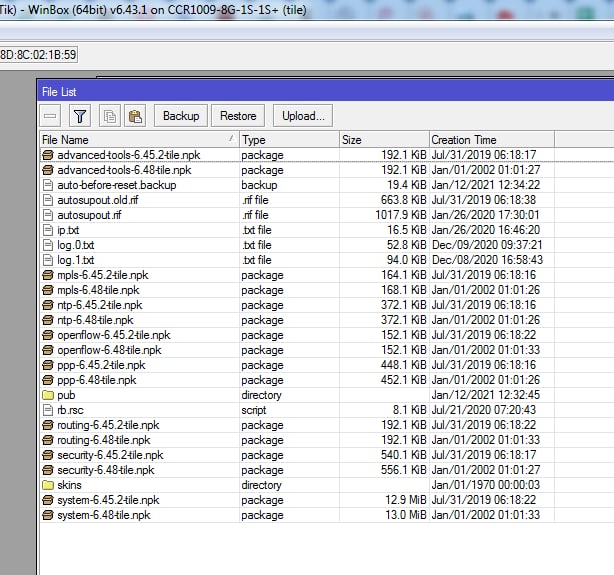Viewport: 614px width, 575px height.
Task: Click package icon of openflow-6.48-tile.npk
Action: (x=48, y=350)
